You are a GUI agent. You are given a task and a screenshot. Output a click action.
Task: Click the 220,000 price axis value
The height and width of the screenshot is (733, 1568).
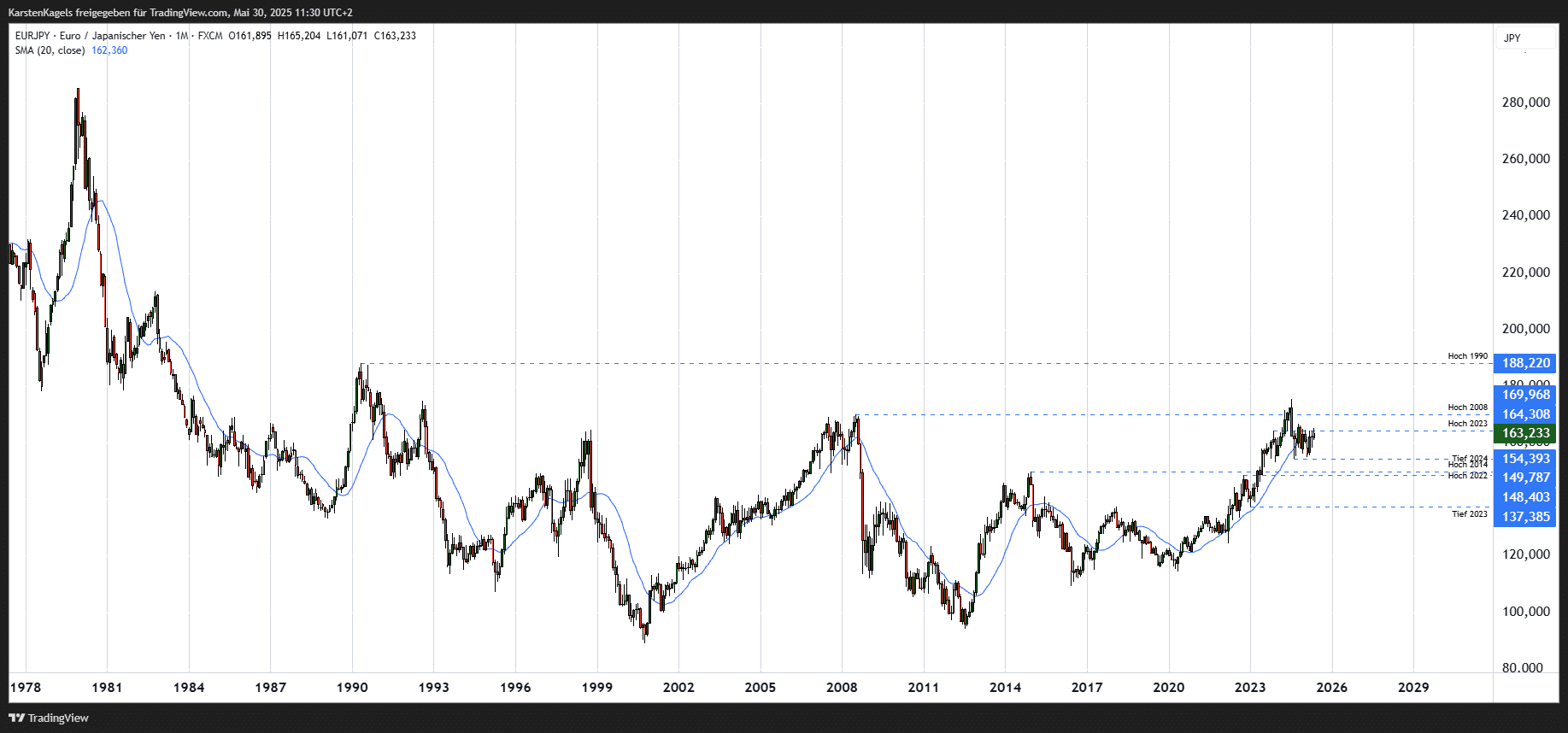pyautogui.click(x=1525, y=273)
